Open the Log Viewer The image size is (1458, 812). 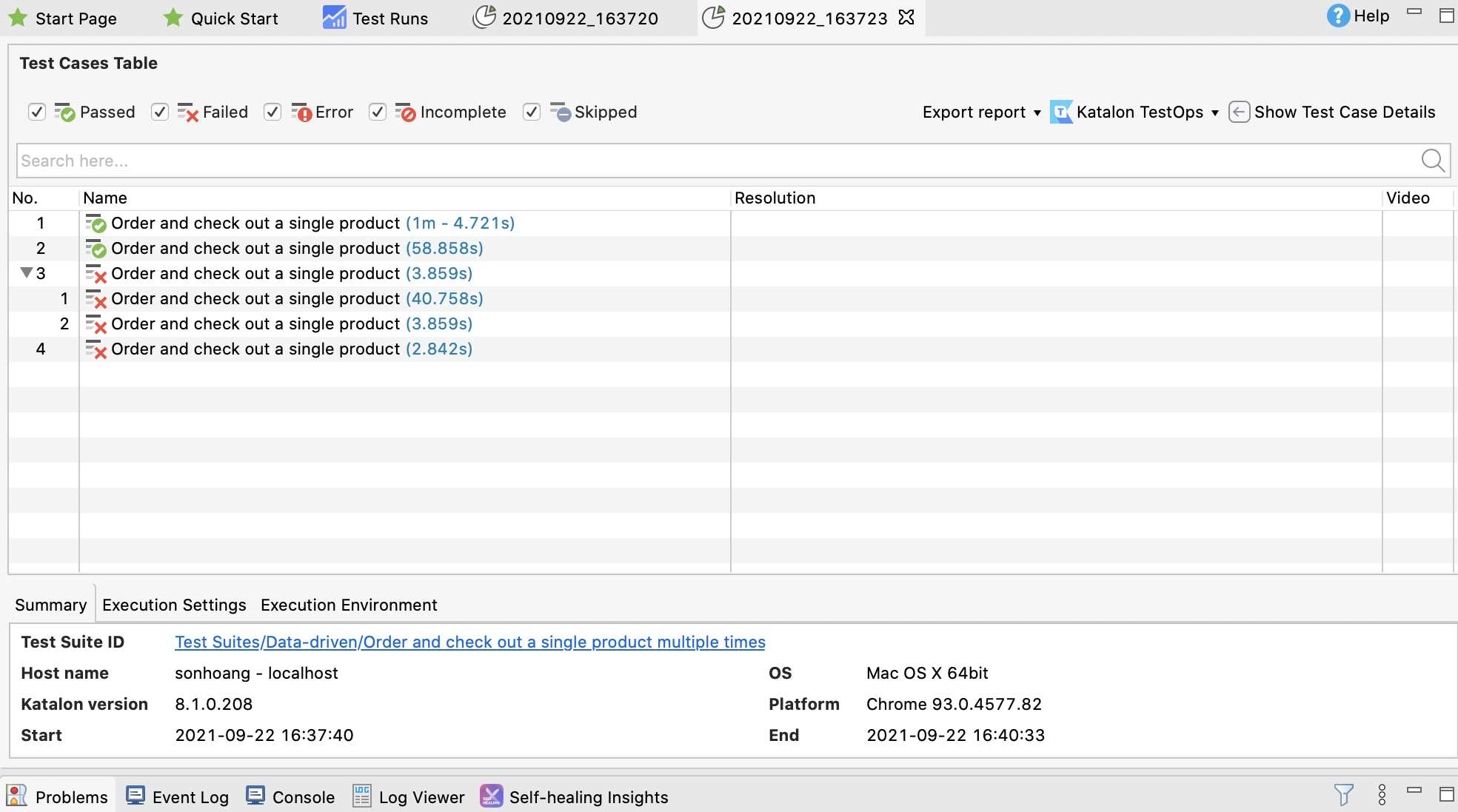coord(408,796)
